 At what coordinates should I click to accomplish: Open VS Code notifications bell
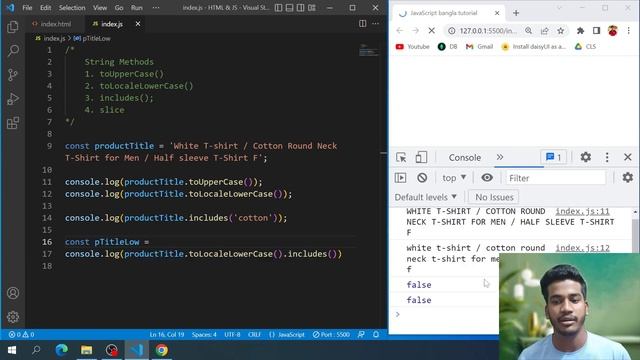(376, 334)
